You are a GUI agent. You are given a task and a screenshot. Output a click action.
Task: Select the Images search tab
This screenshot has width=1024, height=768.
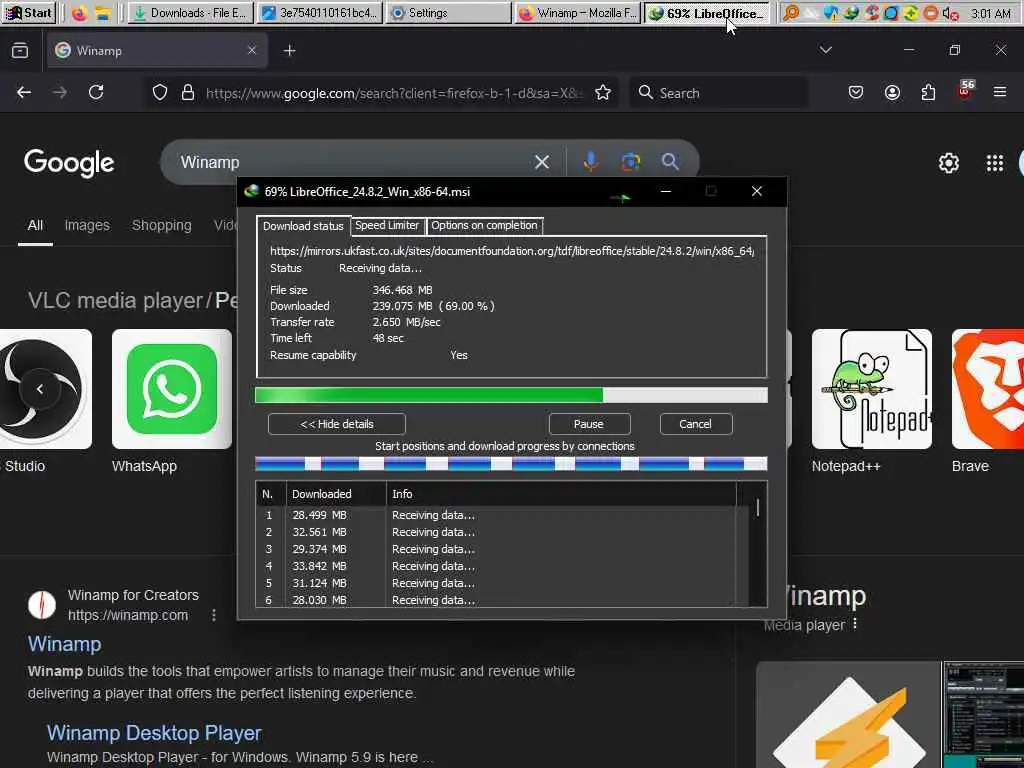click(87, 225)
